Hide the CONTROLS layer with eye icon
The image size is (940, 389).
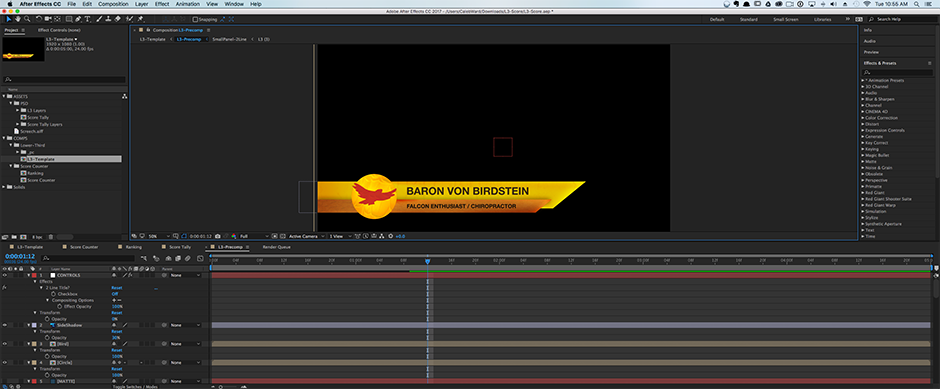coord(4,275)
